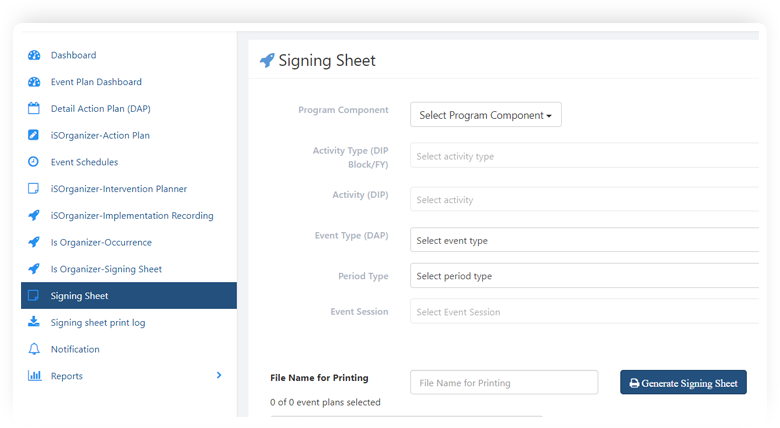Screen dimensions: 780x428
Task: Click the Signing sheet print log download icon
Action: [33, 322]
